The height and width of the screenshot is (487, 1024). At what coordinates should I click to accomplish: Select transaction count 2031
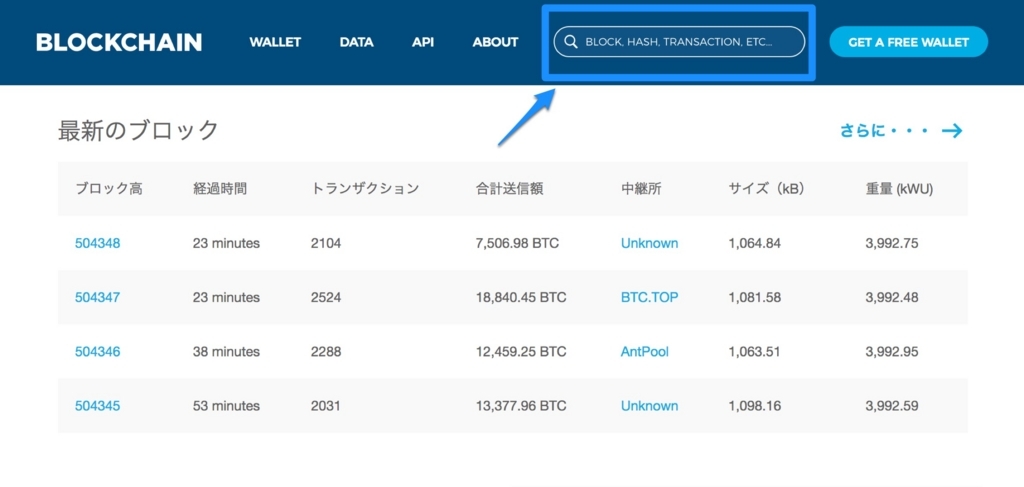pos(326,406)
